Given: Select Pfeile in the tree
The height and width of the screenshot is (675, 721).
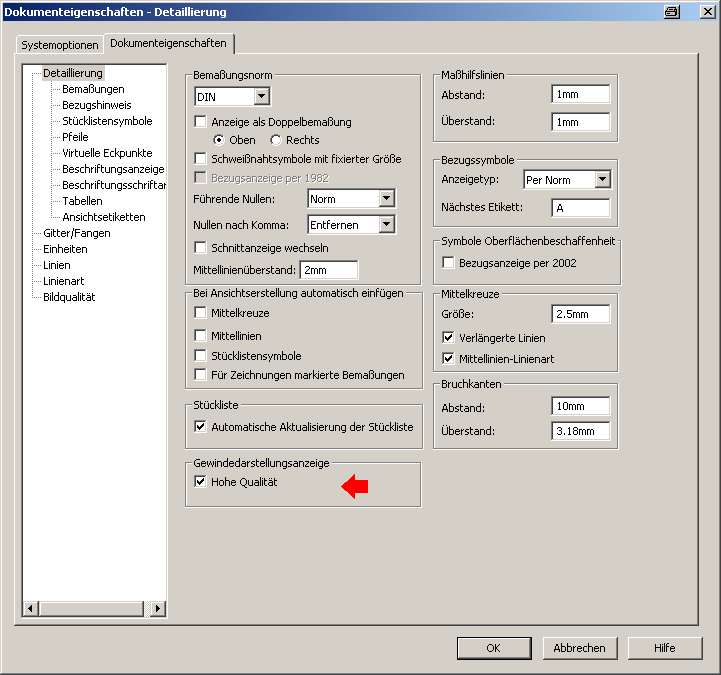Looking at the screenshot, I should tap(75, 137).
